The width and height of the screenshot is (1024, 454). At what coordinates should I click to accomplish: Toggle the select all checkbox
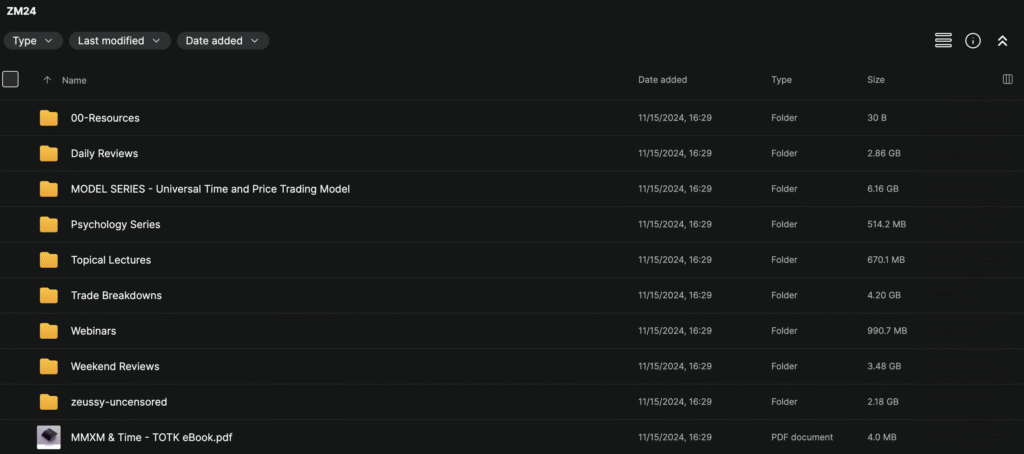click(x=11, y=80)
